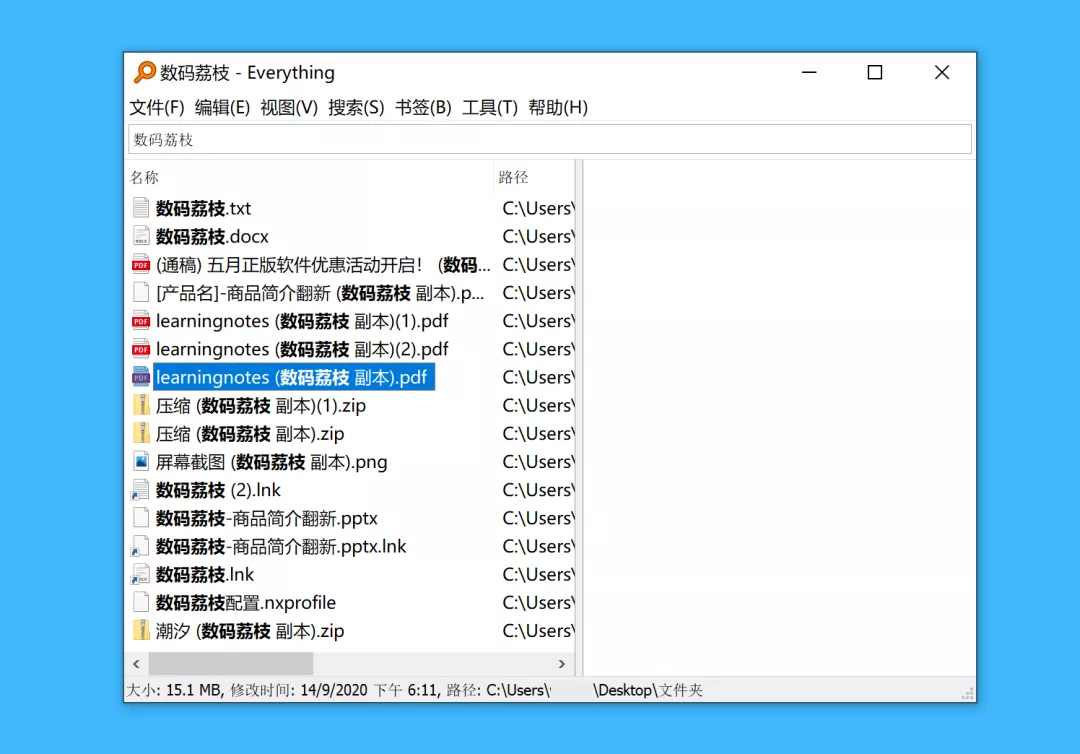The height and width of the screenshot is (754, 1080).
Task: Select 潮汐 (数码荔枝 副本).zip
Action: pos(249,631)
